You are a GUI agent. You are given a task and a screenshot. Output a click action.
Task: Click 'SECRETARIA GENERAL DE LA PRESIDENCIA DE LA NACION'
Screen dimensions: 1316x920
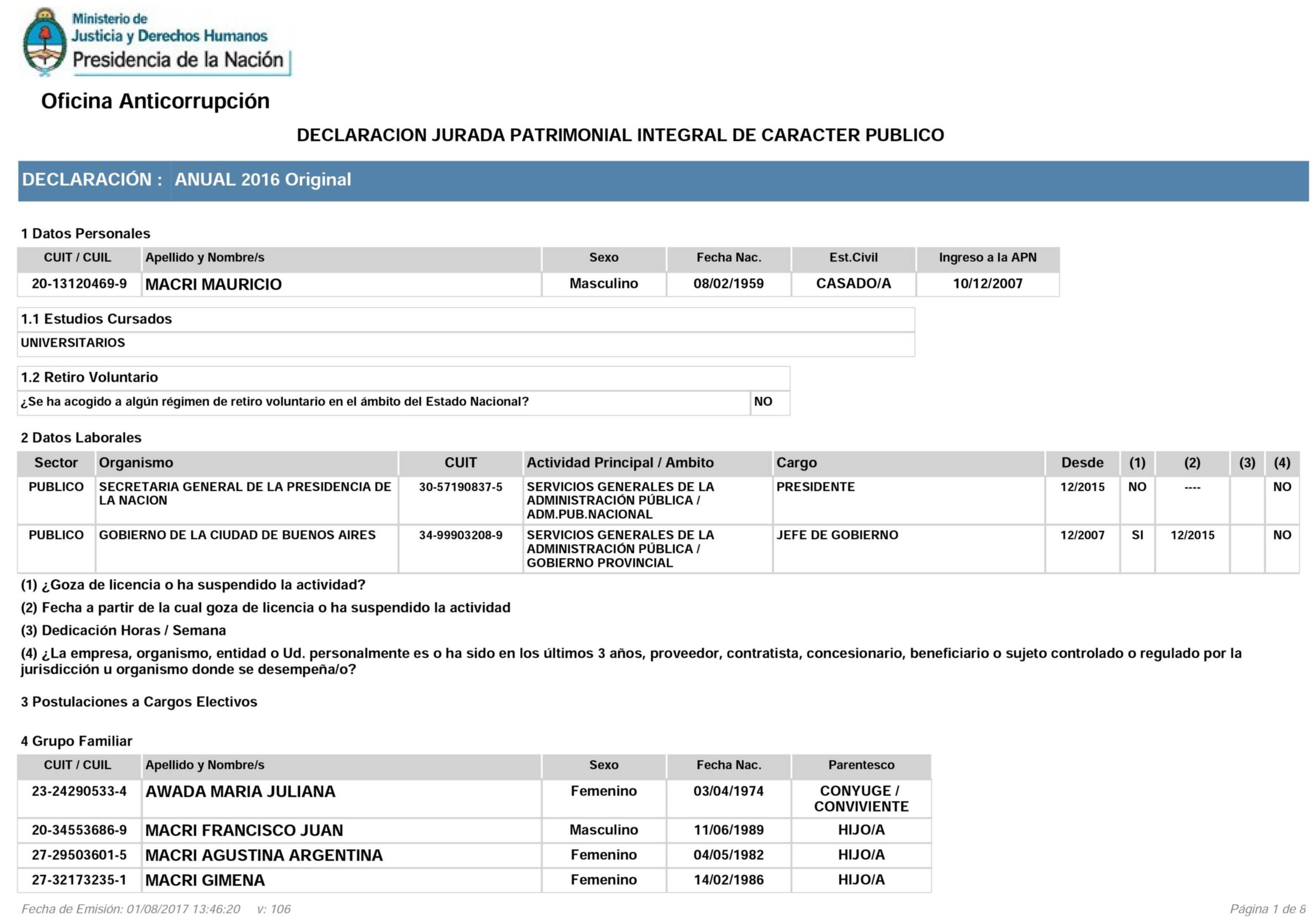click(245, 493)
